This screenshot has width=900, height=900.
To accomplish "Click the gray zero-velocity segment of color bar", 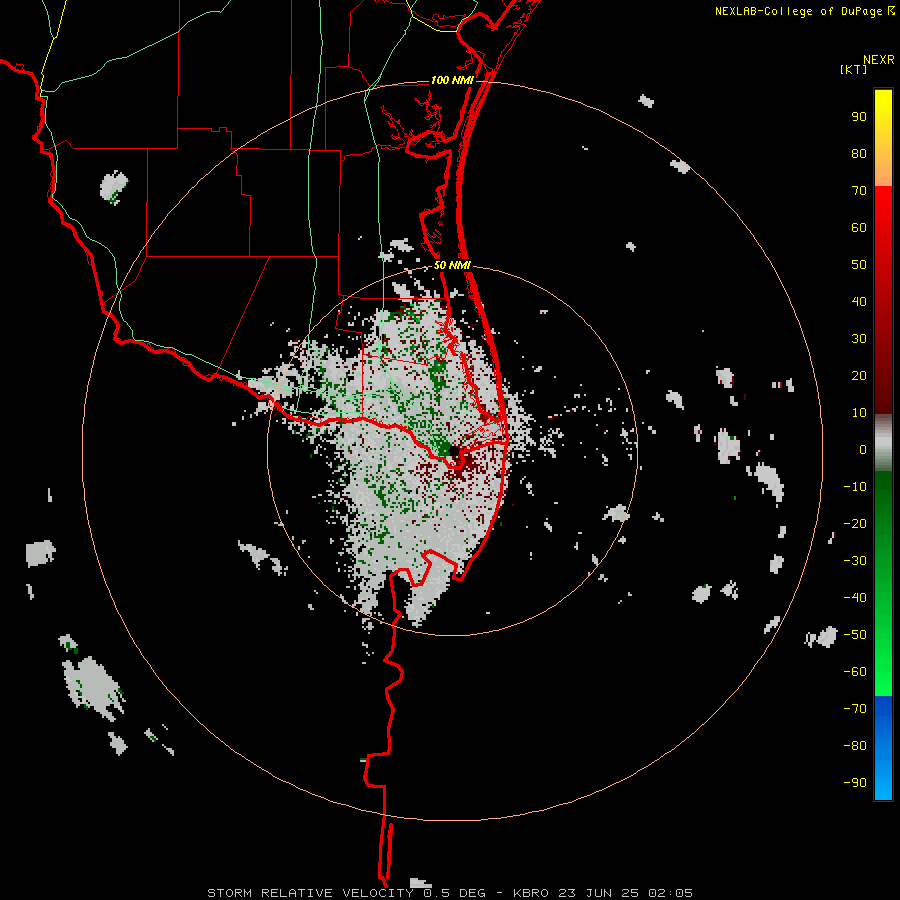I will (883, 443).
